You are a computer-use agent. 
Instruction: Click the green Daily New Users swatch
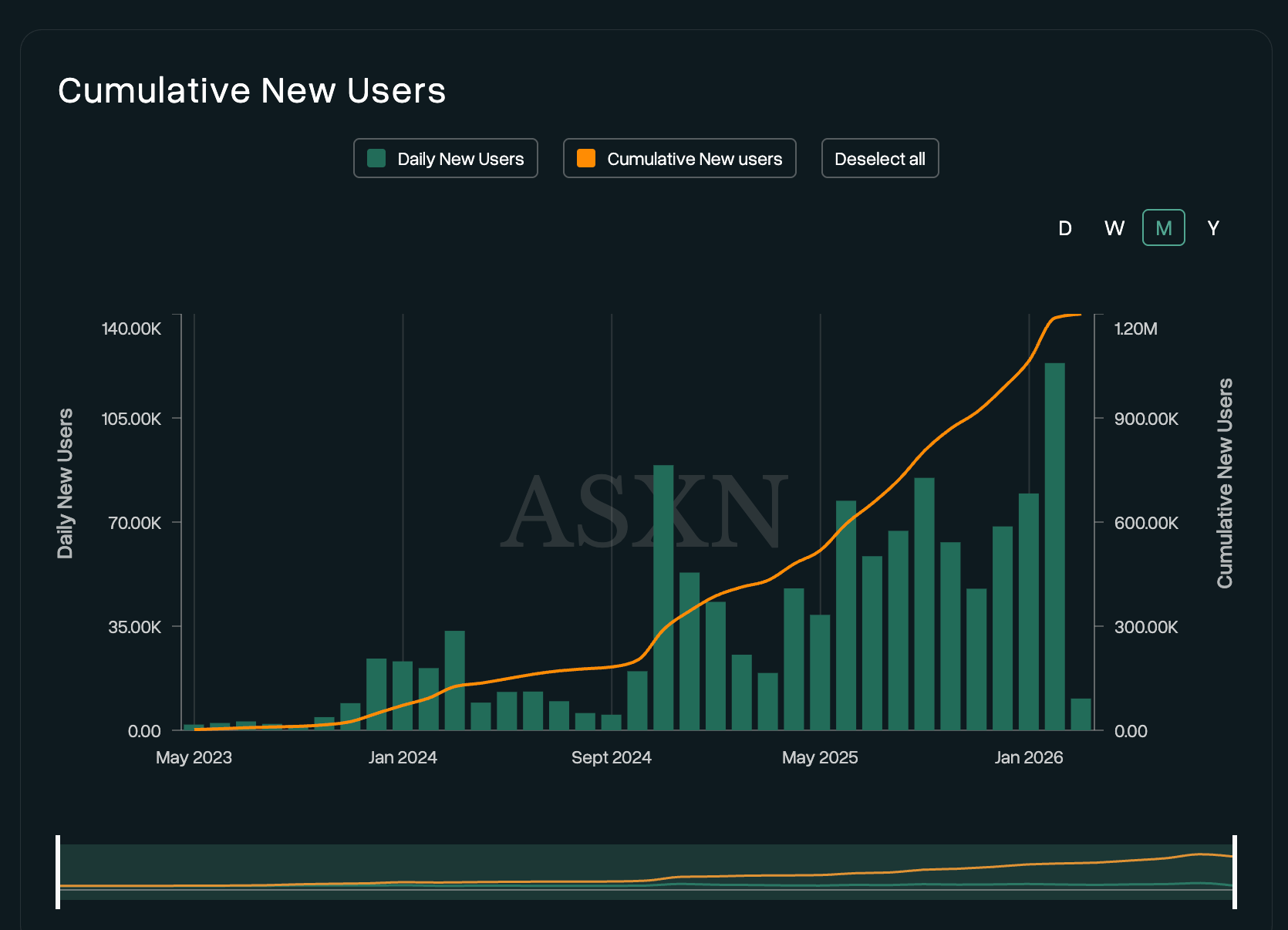click(377, 158)
